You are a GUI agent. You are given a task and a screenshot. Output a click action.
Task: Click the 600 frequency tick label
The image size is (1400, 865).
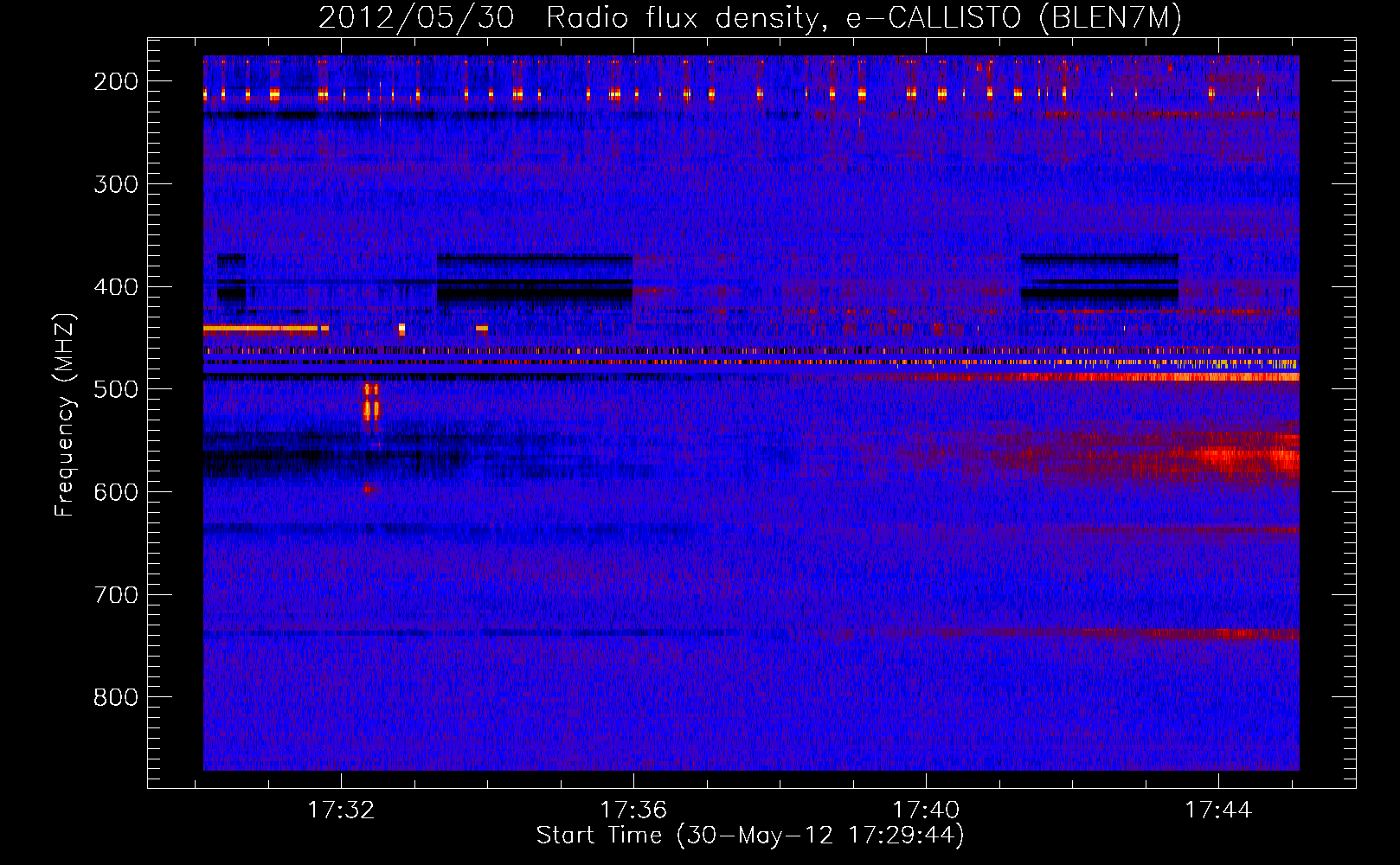pos(116,492)
